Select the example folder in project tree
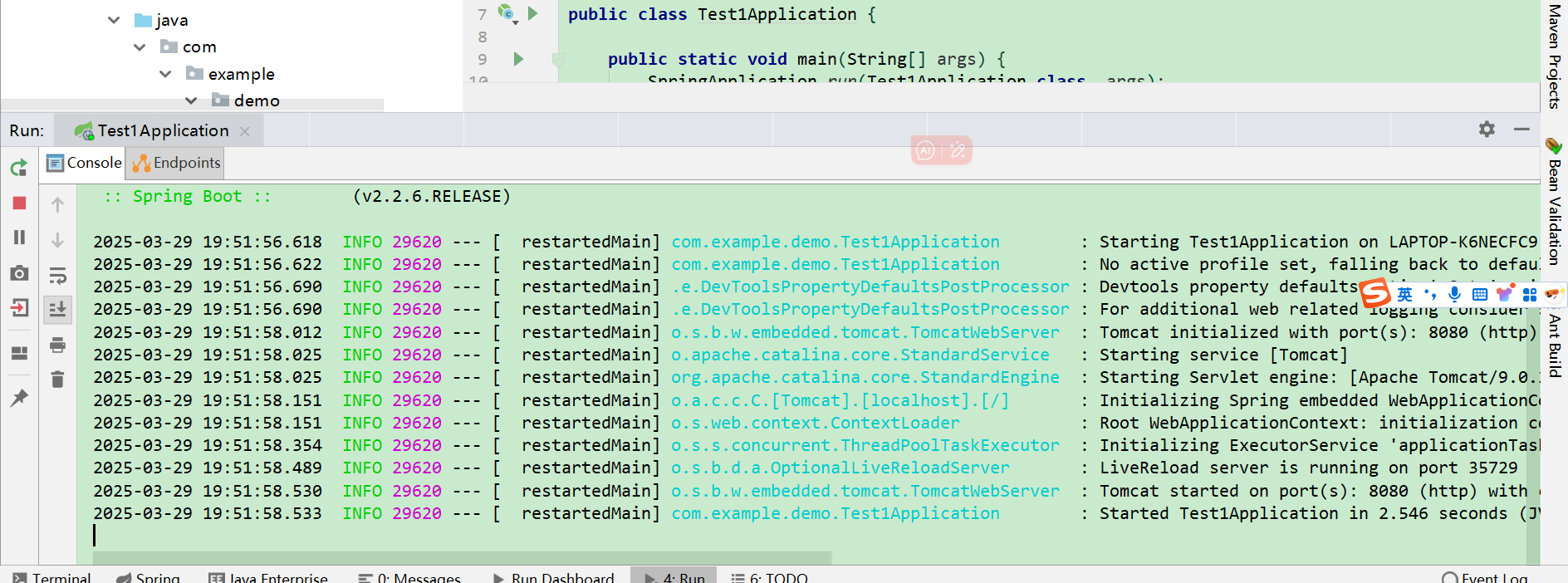 click(241, 74)
